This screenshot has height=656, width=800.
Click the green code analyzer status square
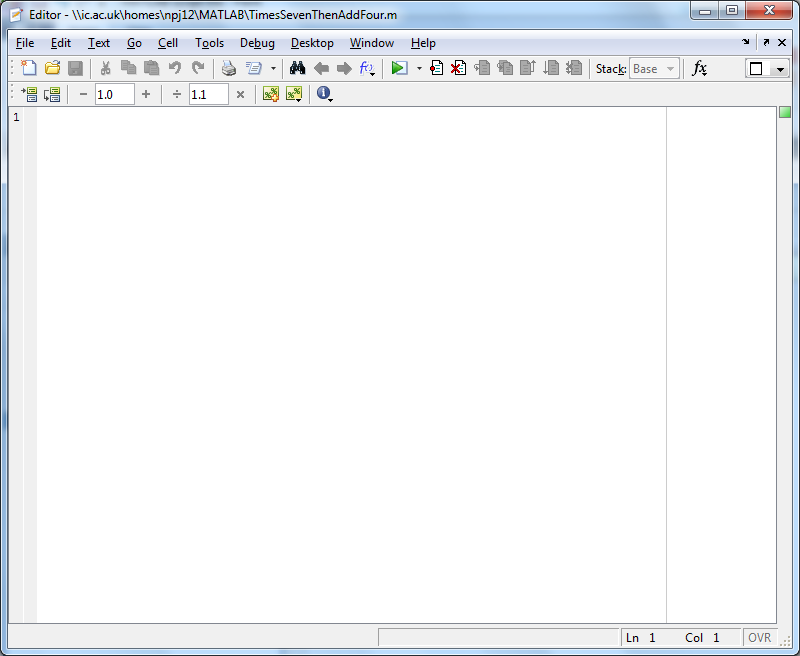point(785,112)
